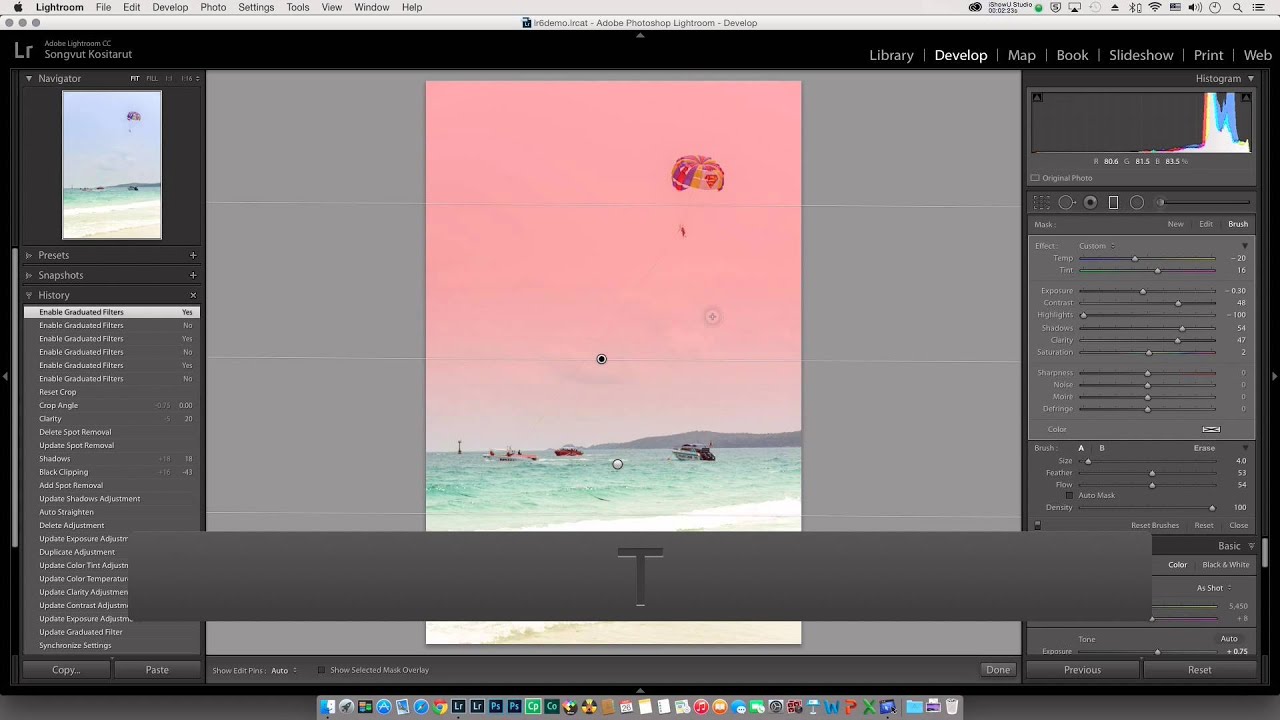Image resolution: width=1280 pixels, height=720 pixels.
Task: Collapse the effect sliders with triangle
Action: [x=1245, y=246]
